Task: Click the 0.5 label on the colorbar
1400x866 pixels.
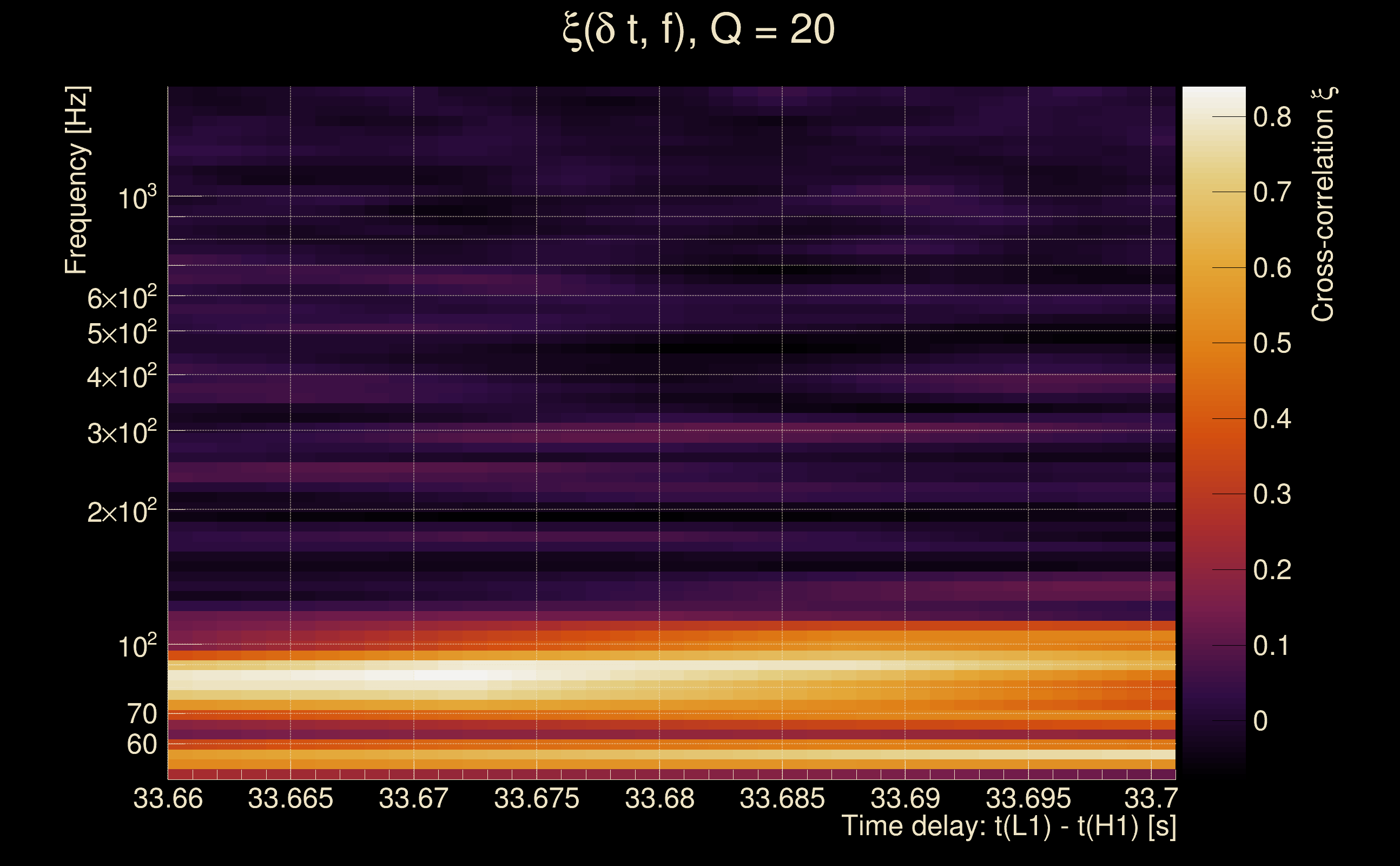Action: click(1272, 343)
